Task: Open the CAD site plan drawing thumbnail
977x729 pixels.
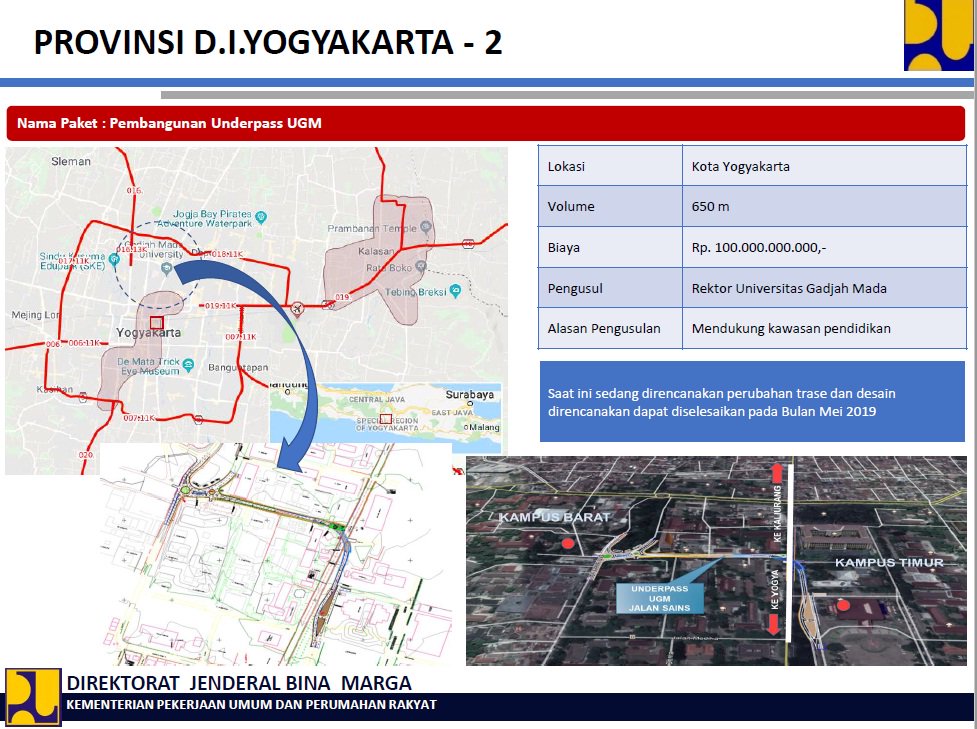Action: [x=276, y=555]
